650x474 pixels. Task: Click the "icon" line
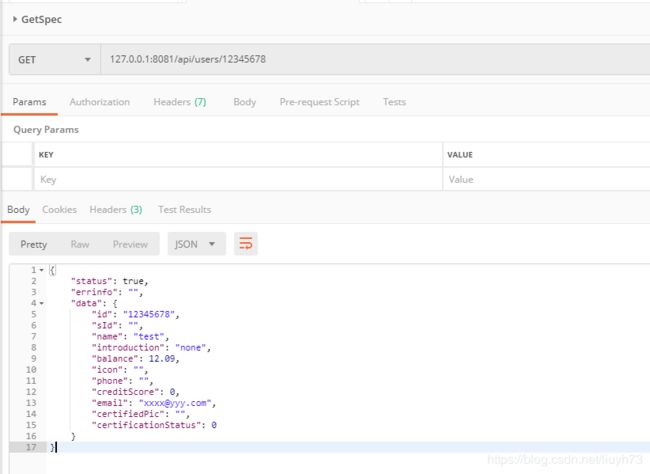(x=120, y=370)
